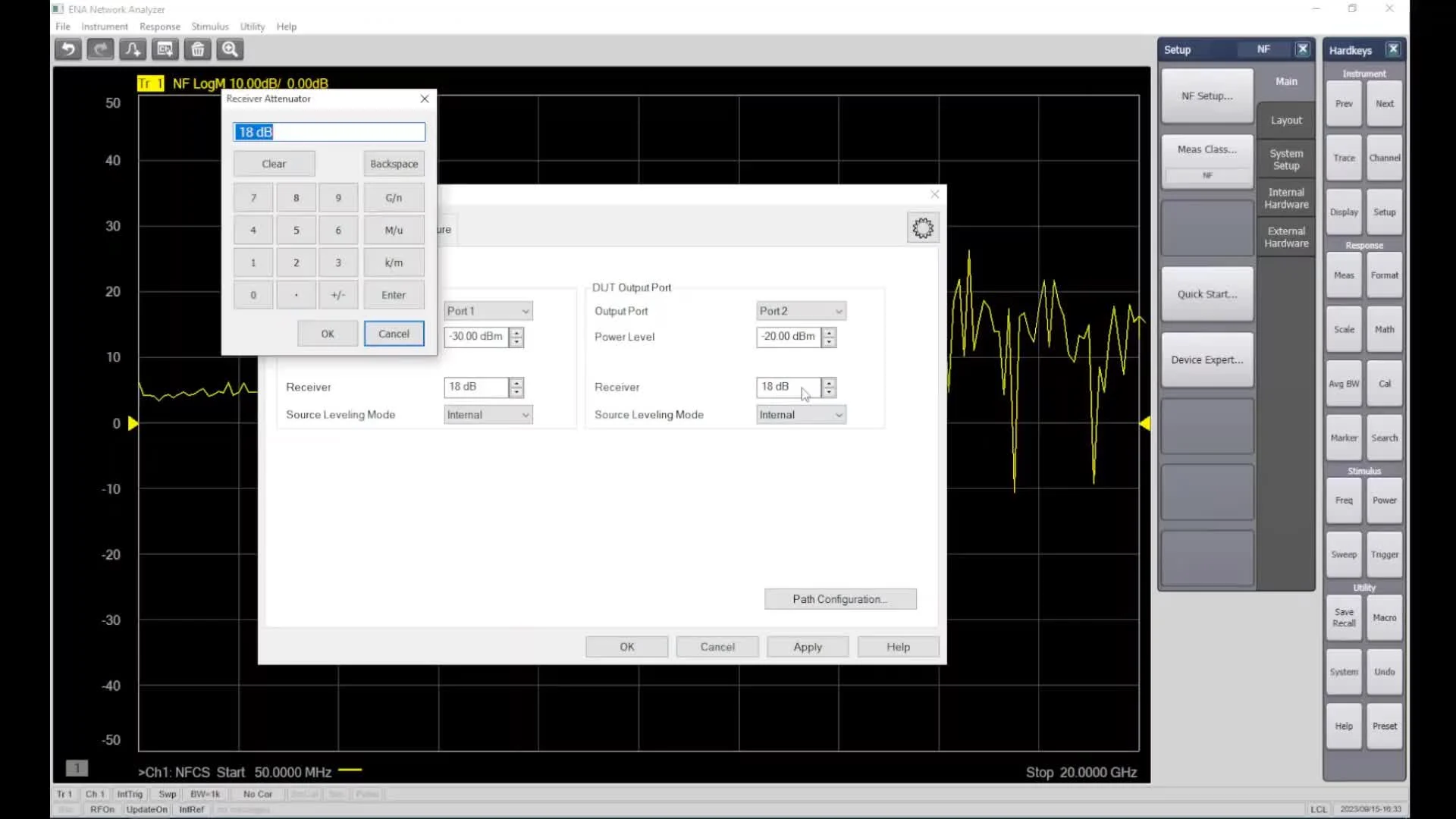Screen dimensions: 1456x819
Task: Select the Trace hardkey
Action: pyautogui.click(x=1344, y=158)
